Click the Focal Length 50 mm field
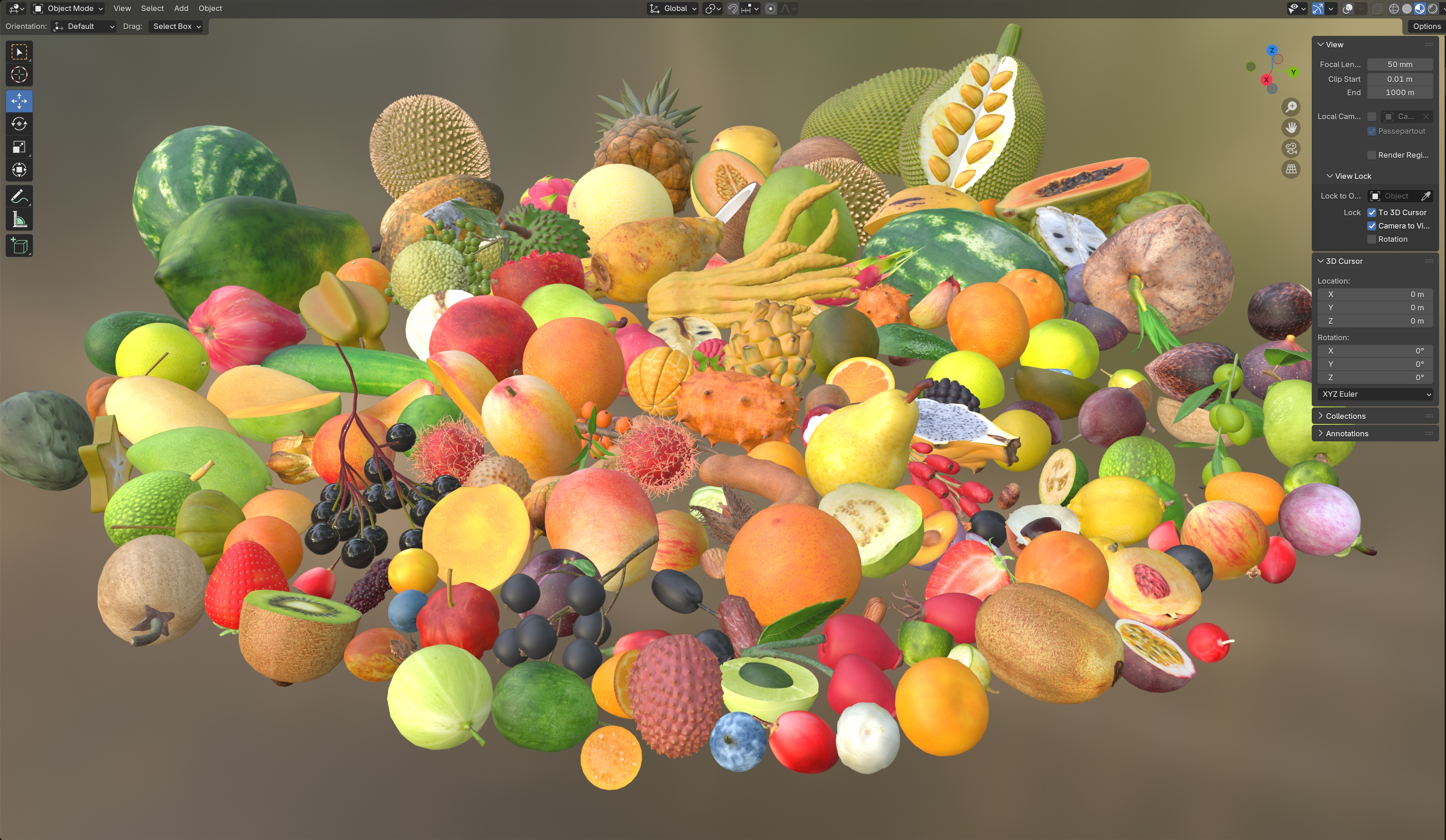This screenshot has height=840, width=1446. [1400, 64]
